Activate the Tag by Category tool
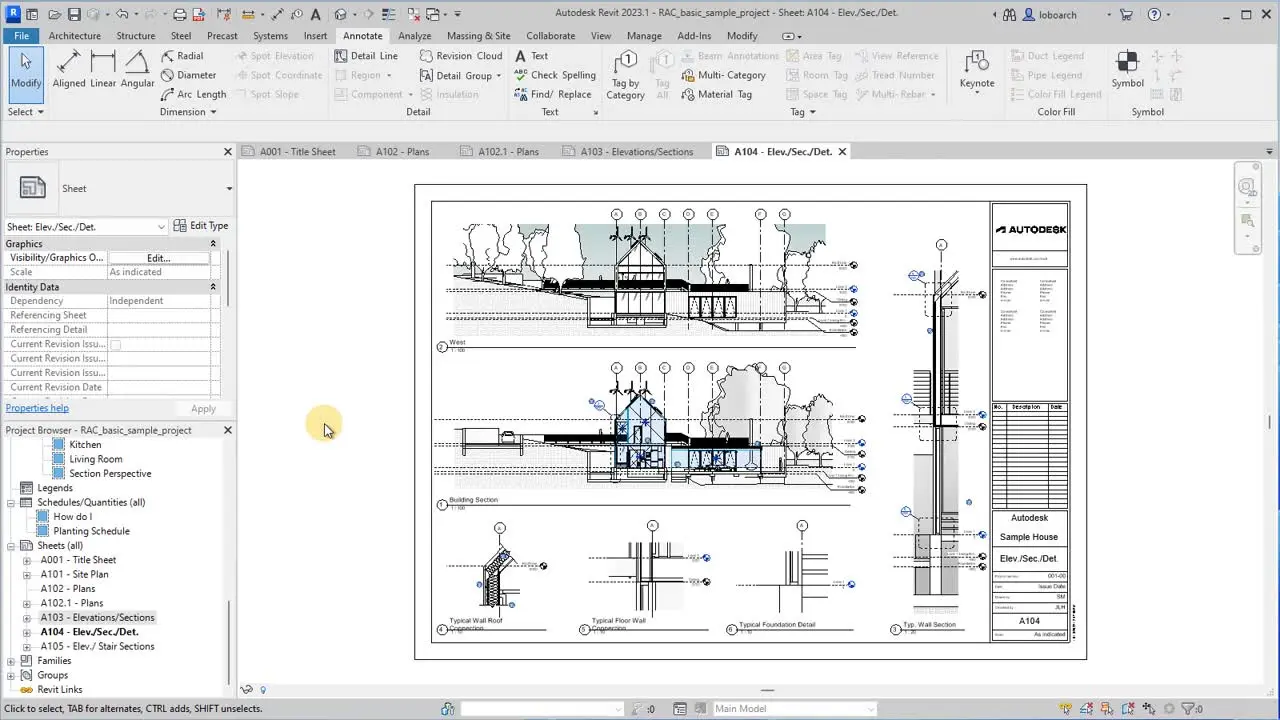1280x720 pixels. [625, 74]
